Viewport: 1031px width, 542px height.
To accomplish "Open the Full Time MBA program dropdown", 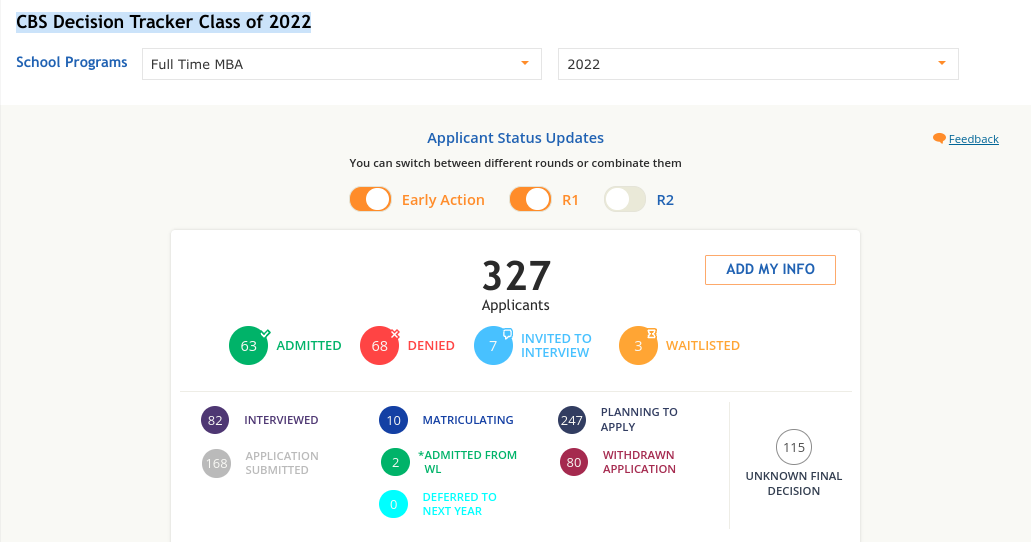I will [x=342, y=64].
